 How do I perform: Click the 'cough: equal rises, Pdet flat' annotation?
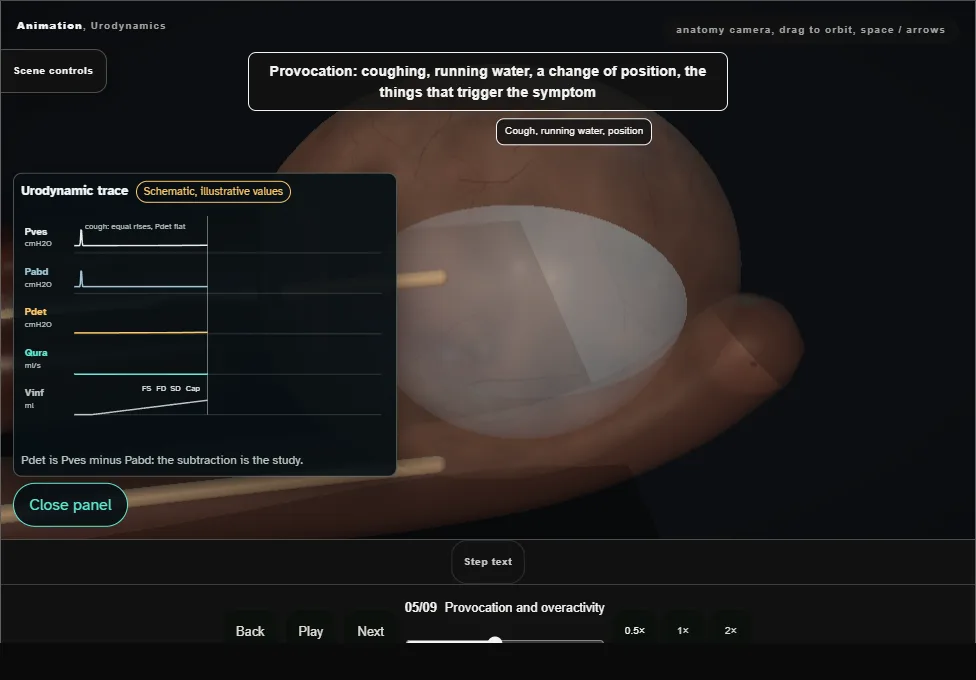coord(135,227)
